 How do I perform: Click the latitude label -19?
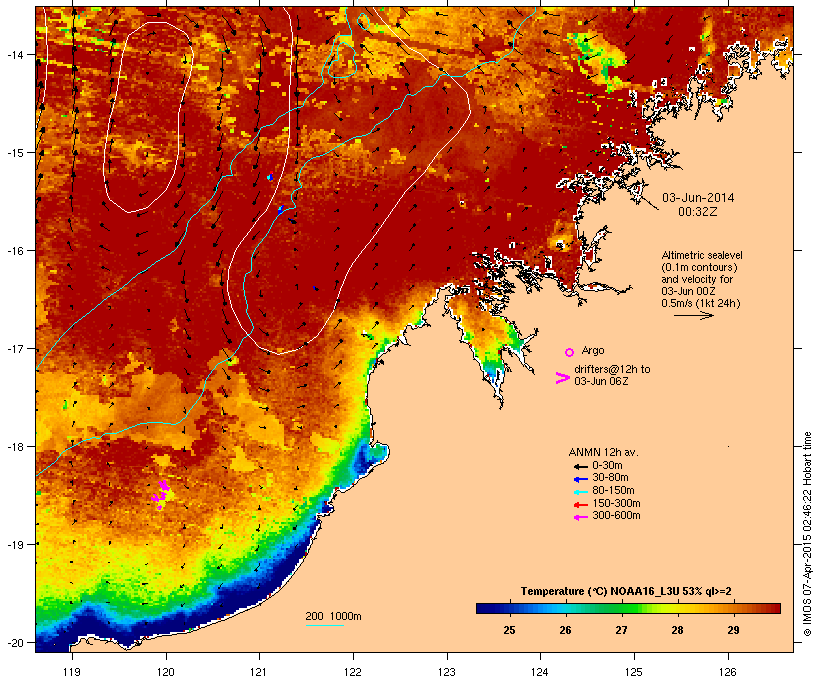click(14, 545)
